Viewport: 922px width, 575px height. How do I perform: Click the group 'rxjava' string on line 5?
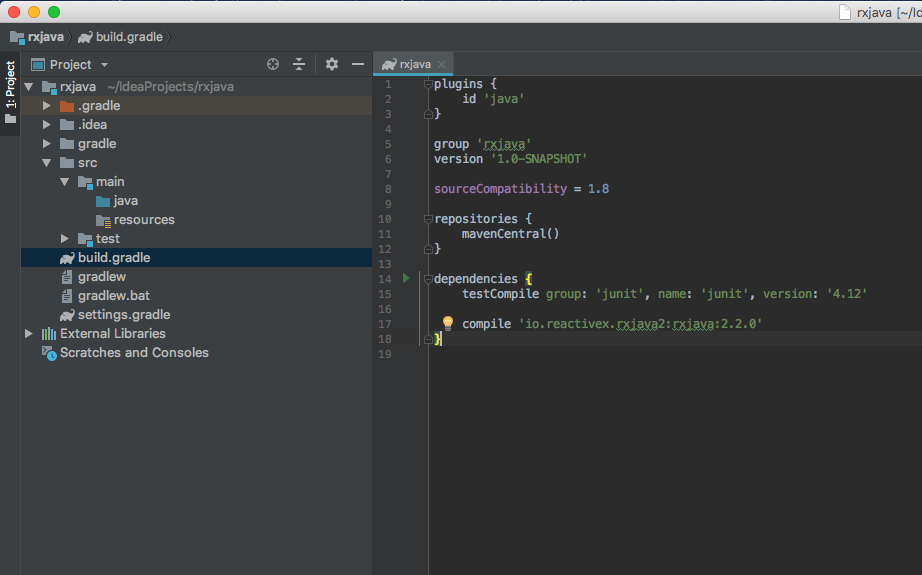[504, 144]
